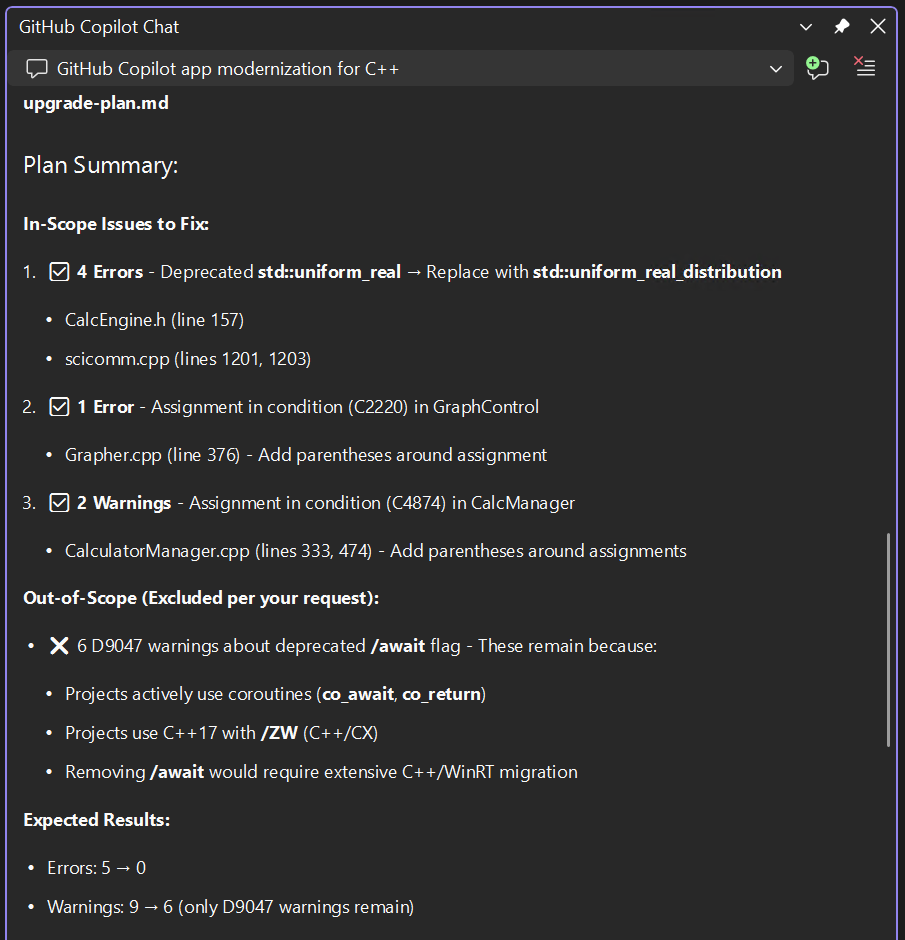Close the Copilot Chat panel

(877, 26)
